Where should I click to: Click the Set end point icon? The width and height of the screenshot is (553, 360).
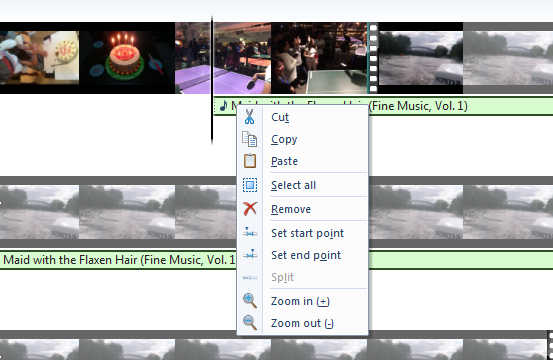250,254
